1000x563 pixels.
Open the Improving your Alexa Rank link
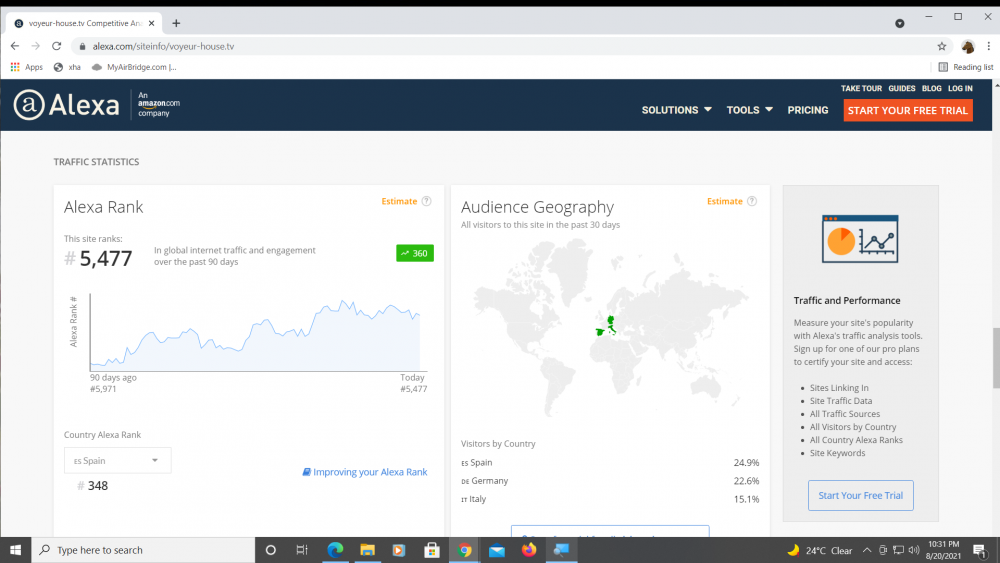[364, 472]
